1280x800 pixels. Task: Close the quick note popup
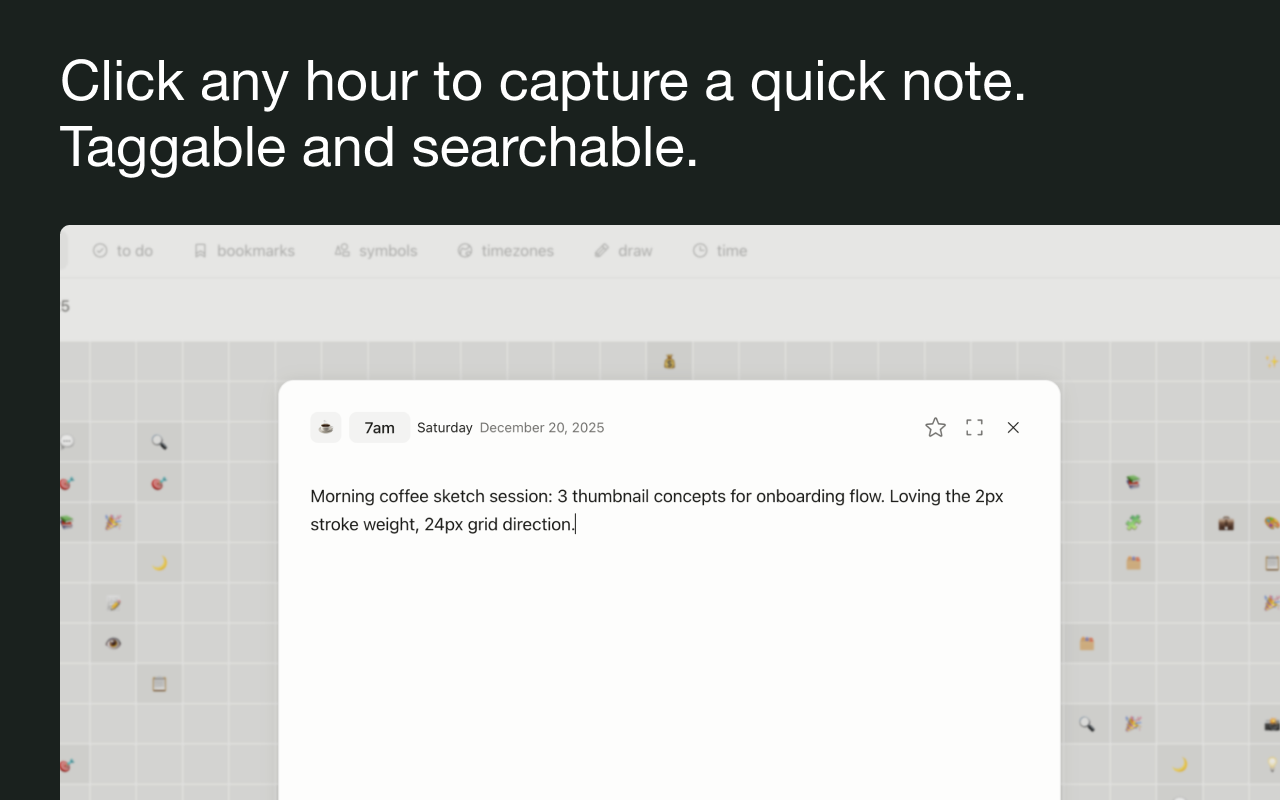[x=1013, y=428]
